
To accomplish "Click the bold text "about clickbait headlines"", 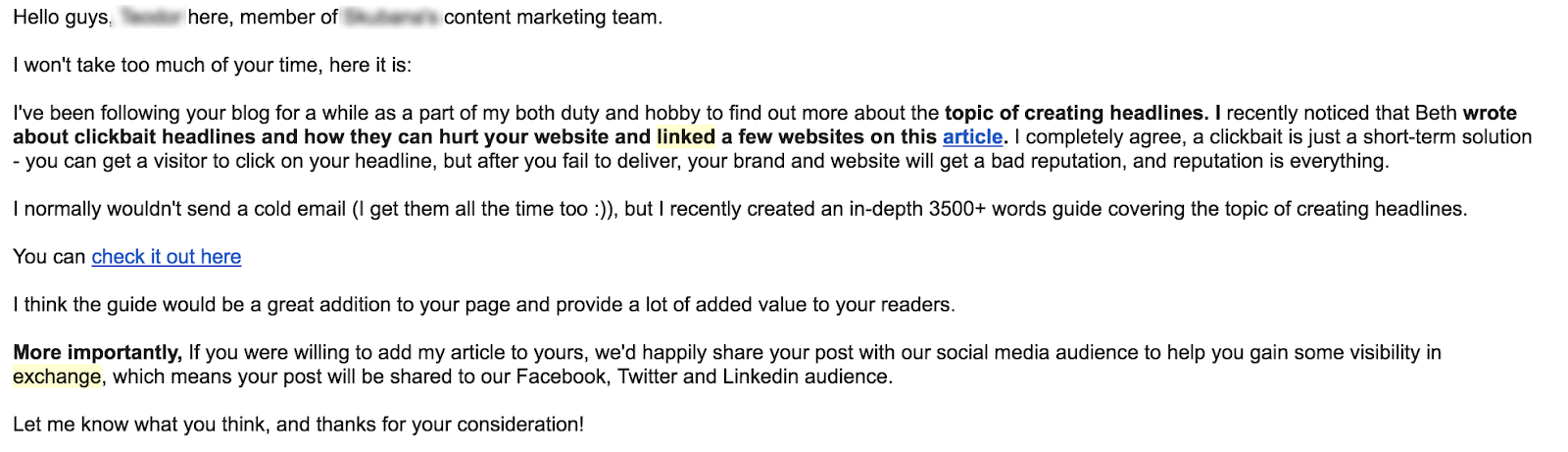I will (134, 137).
